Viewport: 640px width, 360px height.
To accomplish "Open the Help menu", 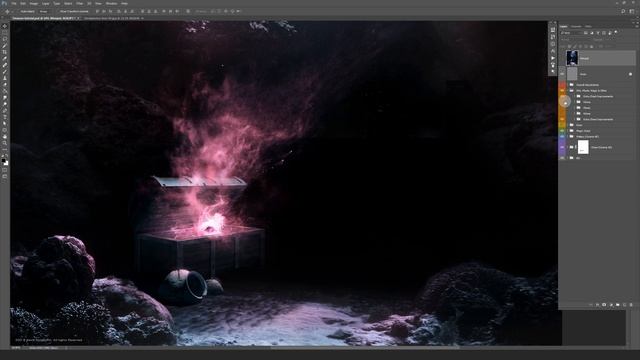I will [x=124, y=3].
